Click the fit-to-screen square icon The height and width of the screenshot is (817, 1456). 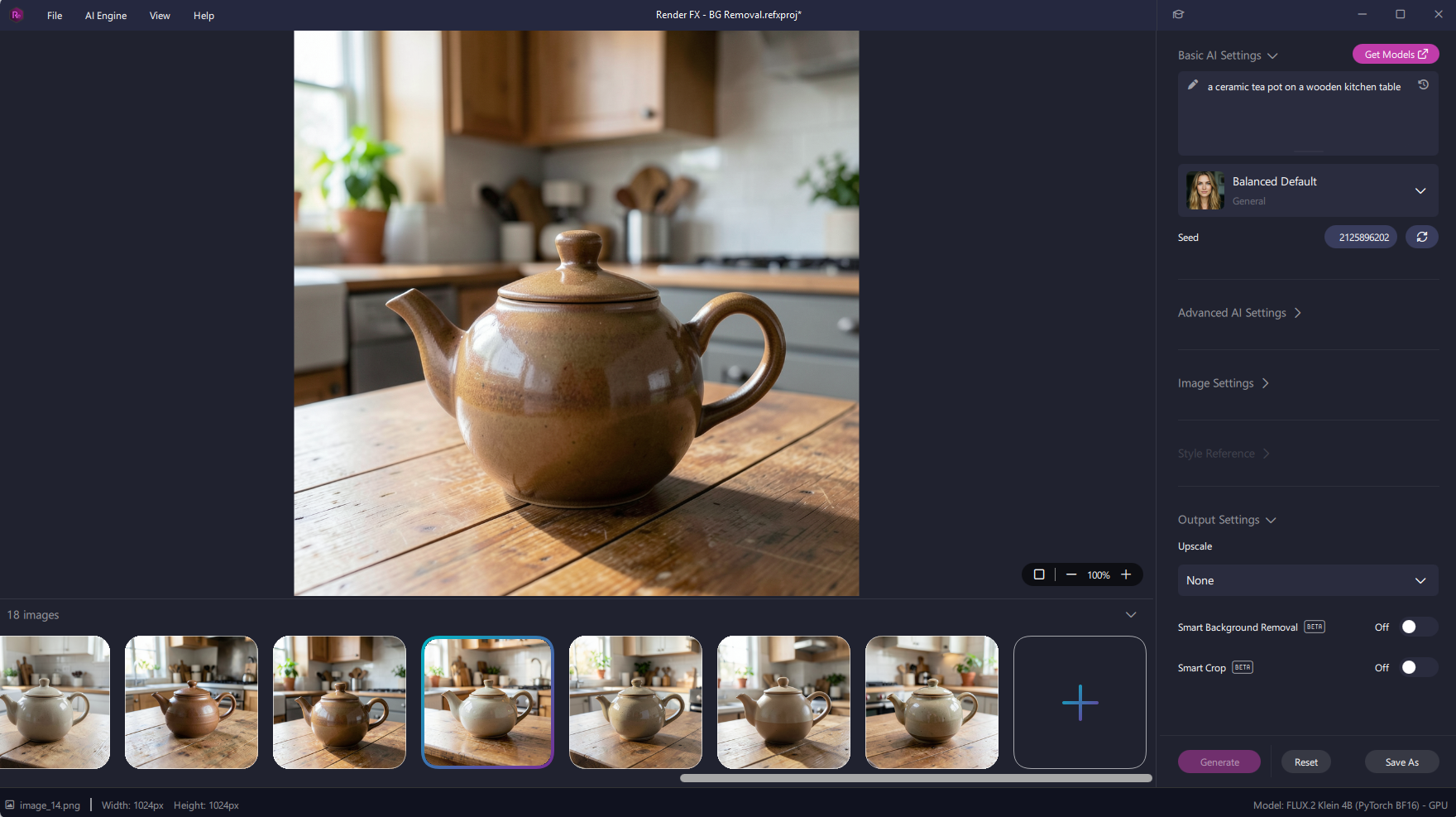coord(1039,574)
